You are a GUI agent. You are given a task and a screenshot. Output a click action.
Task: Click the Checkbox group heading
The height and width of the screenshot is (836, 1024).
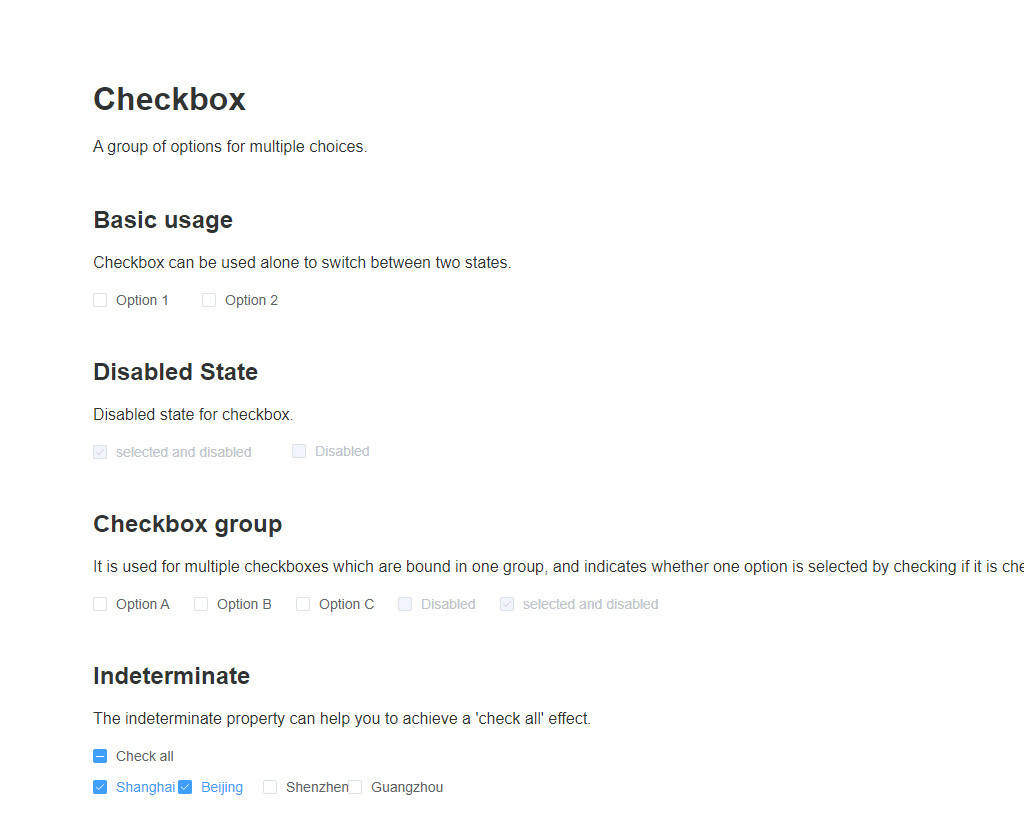(x=187, y=524)
